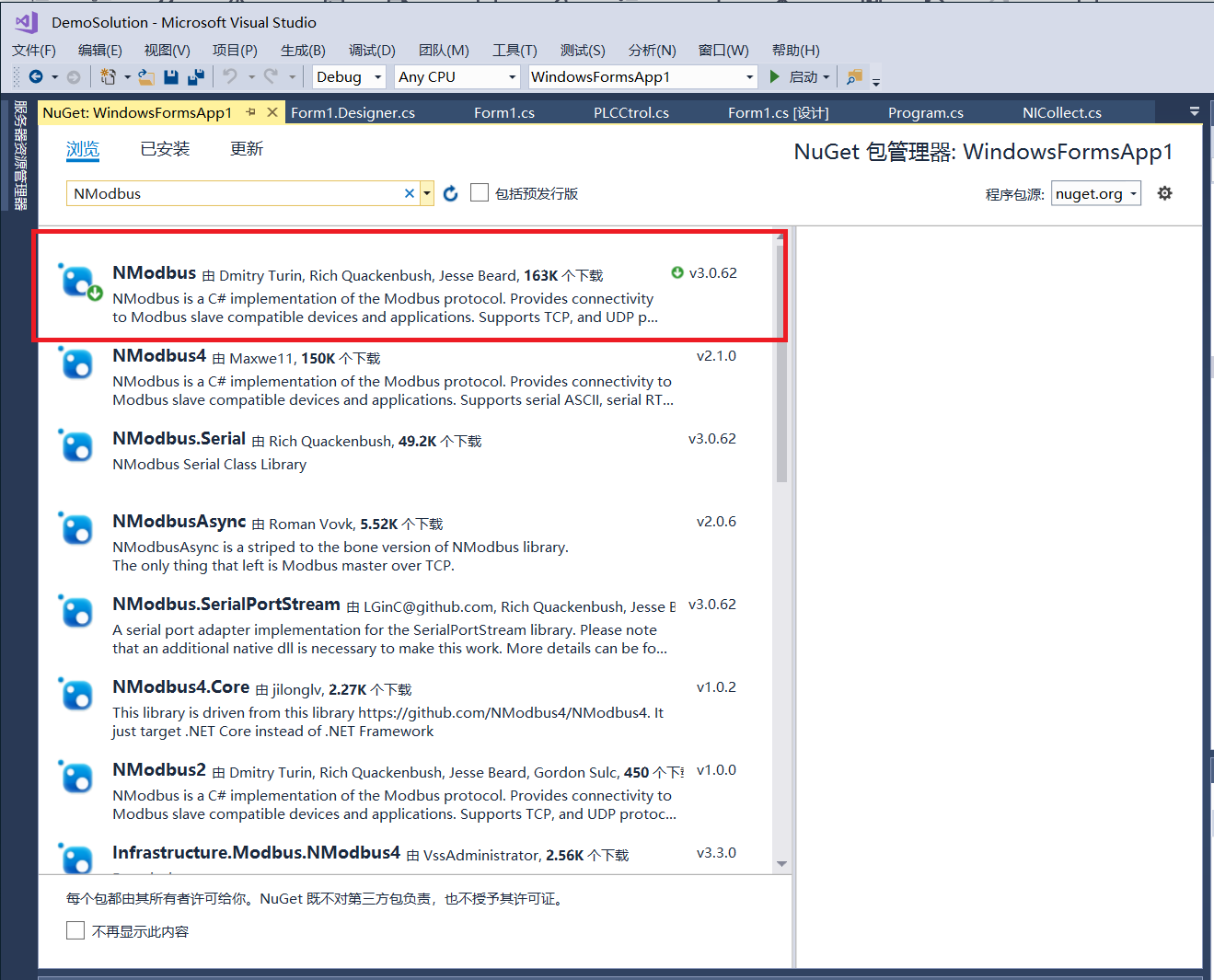Click the NModbus4 package icon
Viewport: 1214px width, 980px height.
(76, 363)
